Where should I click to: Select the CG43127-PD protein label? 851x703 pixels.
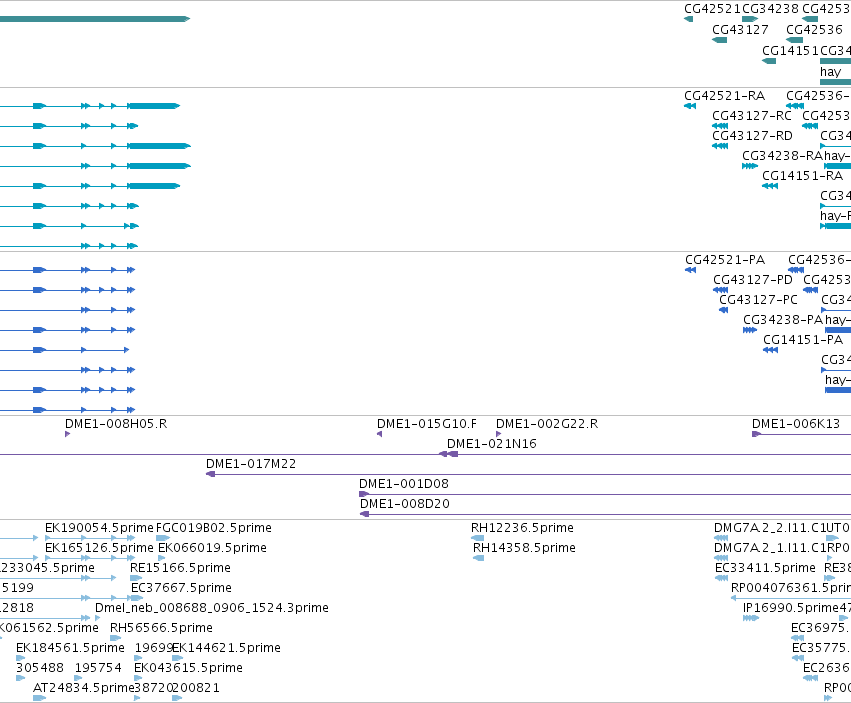point(753,280)
